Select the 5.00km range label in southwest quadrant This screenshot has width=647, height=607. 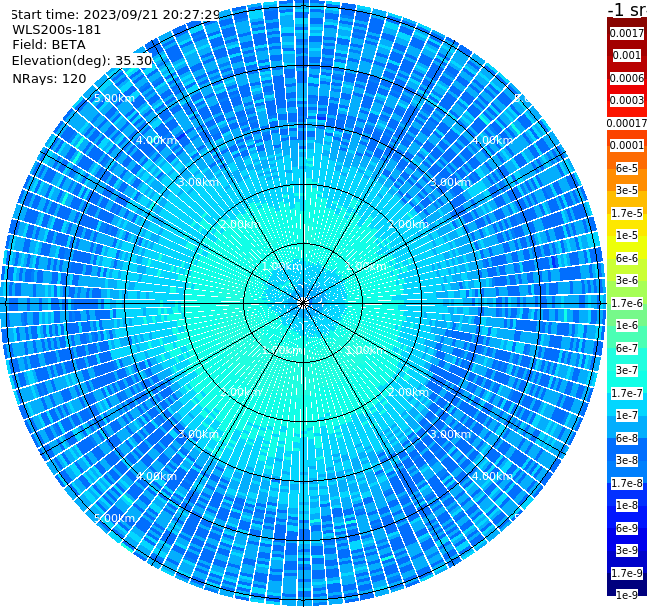click(x=114, y=518)
